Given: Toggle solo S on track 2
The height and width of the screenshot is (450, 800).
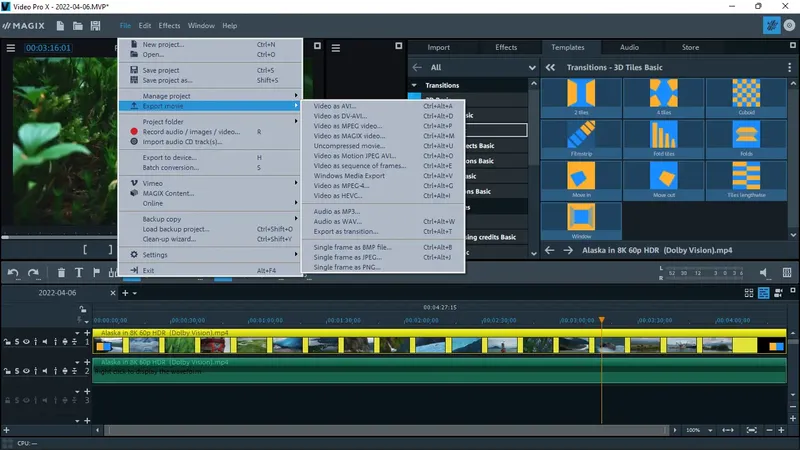Looking at the screenshot, I should 16,371.
